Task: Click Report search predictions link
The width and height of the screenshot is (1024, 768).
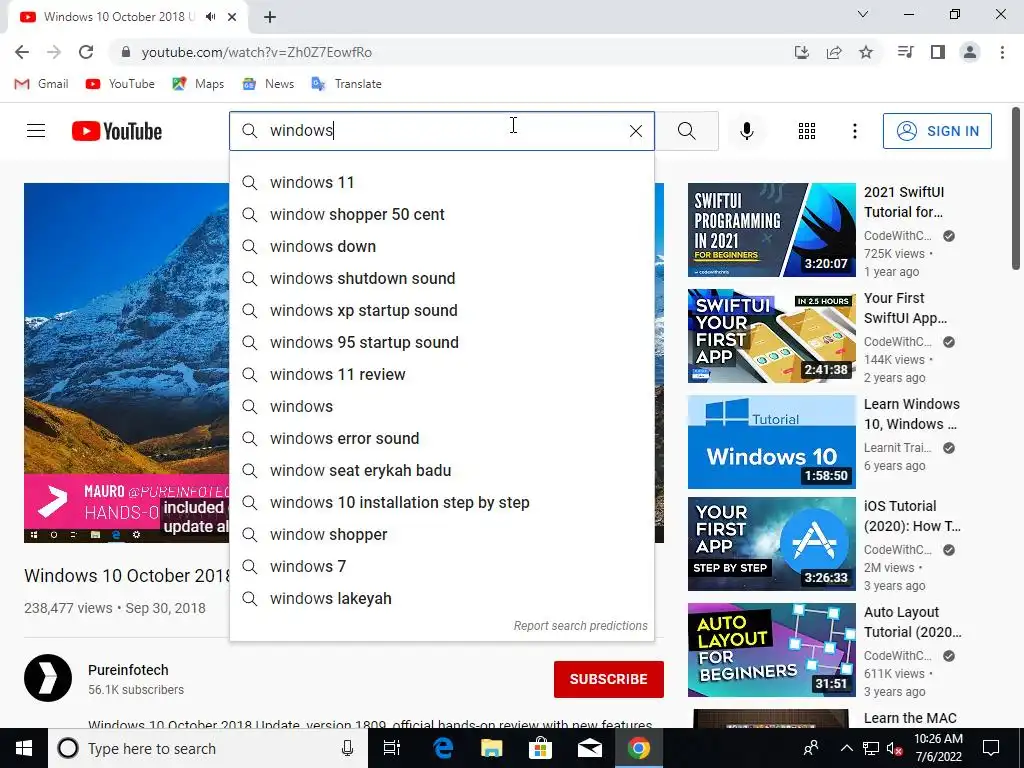Action: pos(581,626)
